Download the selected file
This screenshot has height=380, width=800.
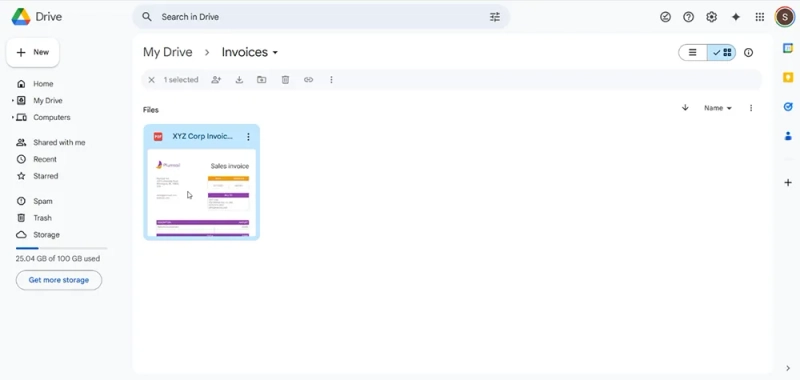[239, 80]
